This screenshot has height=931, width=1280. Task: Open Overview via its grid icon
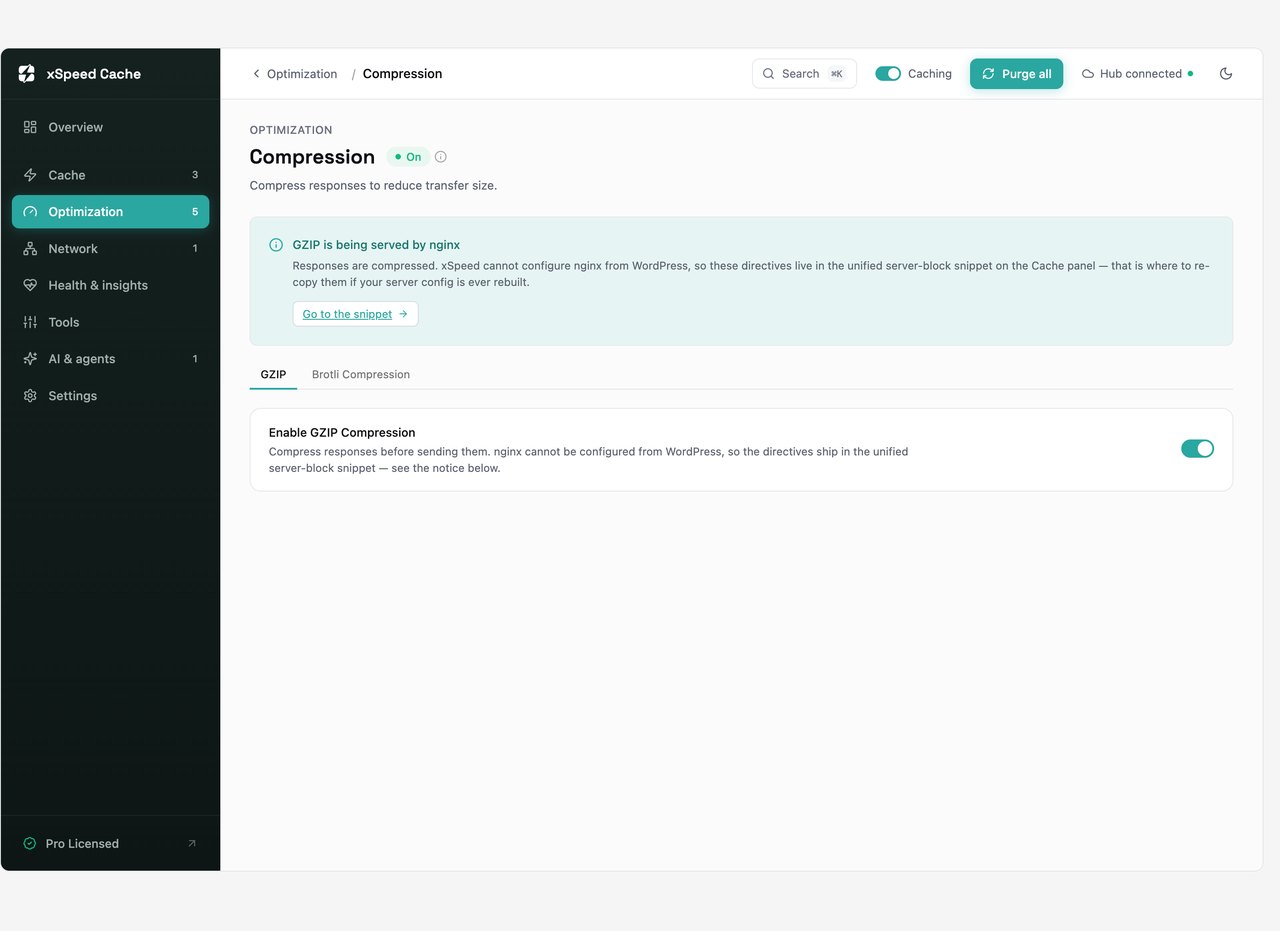[x=30, y=127]
